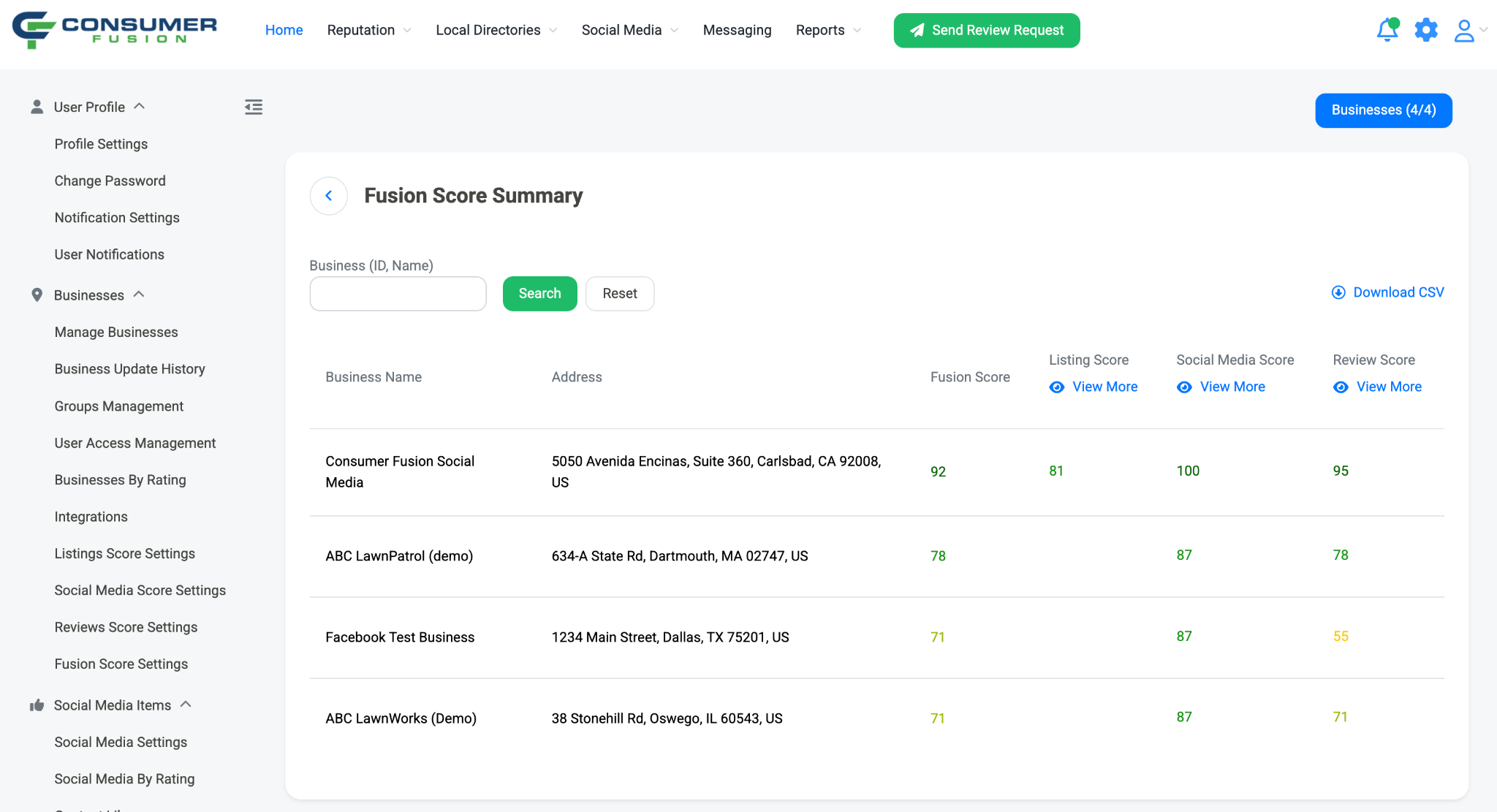
Task: Select Groups Management in the sidebar
Action: 119,406
